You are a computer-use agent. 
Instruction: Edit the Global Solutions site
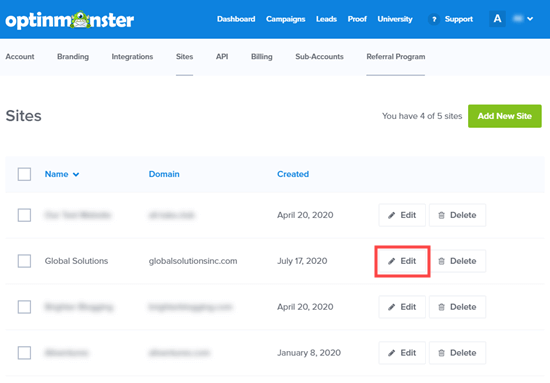402,261
